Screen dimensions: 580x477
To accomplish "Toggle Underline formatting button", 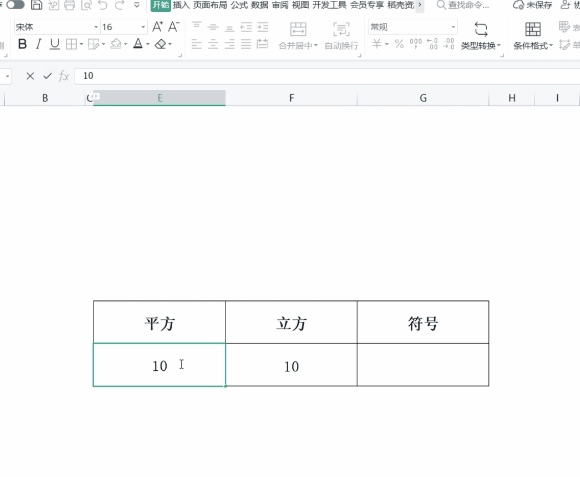I will pyautogui.click(x=55, y=44).
